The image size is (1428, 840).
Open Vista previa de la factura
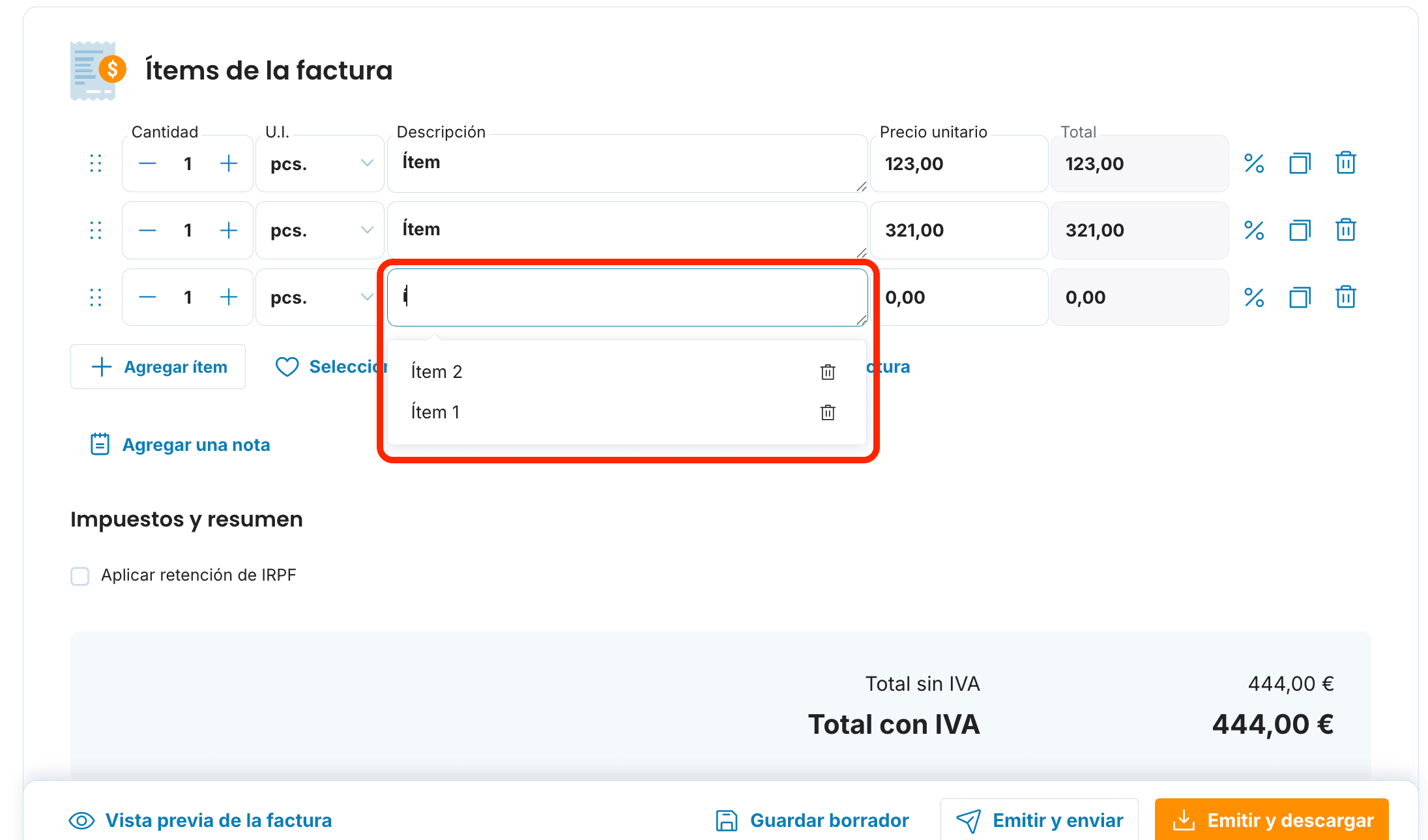pos(200,820)
